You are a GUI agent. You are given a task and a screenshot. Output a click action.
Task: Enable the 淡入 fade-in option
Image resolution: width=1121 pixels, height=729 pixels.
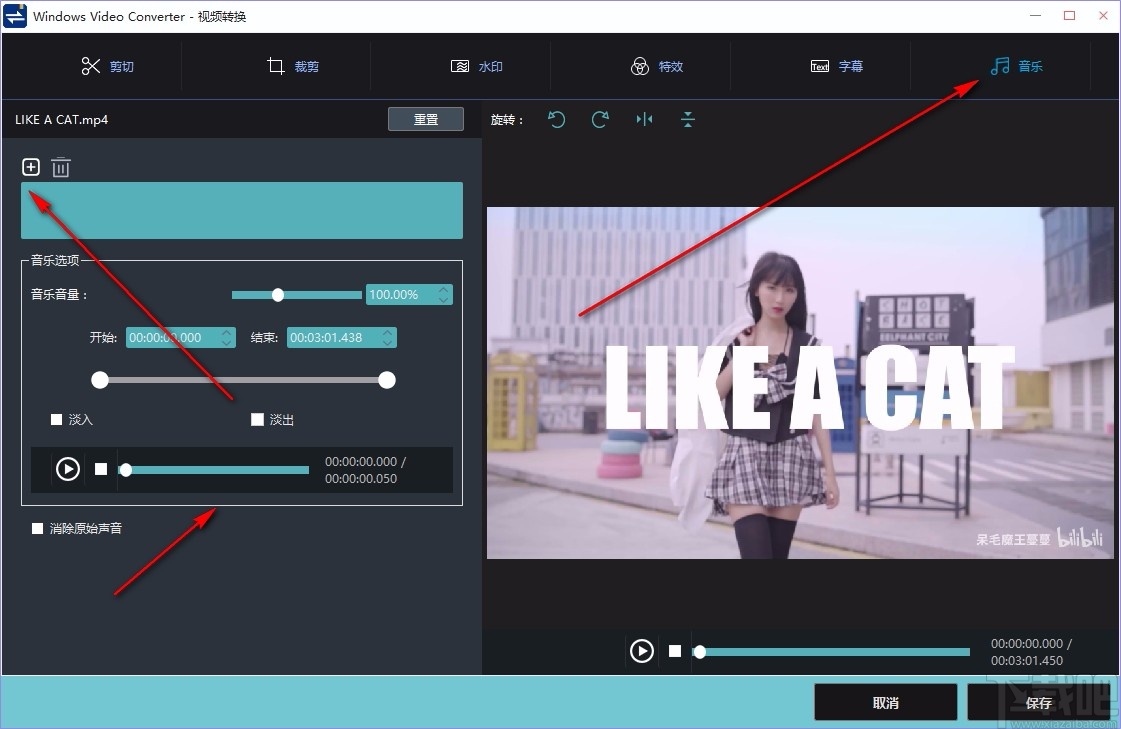click(x=57, y=419)
